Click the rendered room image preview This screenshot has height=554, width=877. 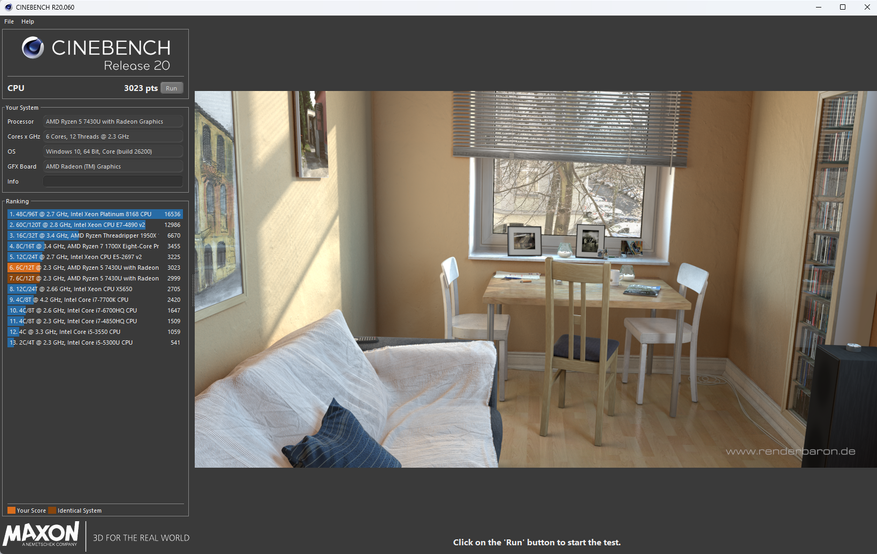pyautogui.click(x=535, y=280)
